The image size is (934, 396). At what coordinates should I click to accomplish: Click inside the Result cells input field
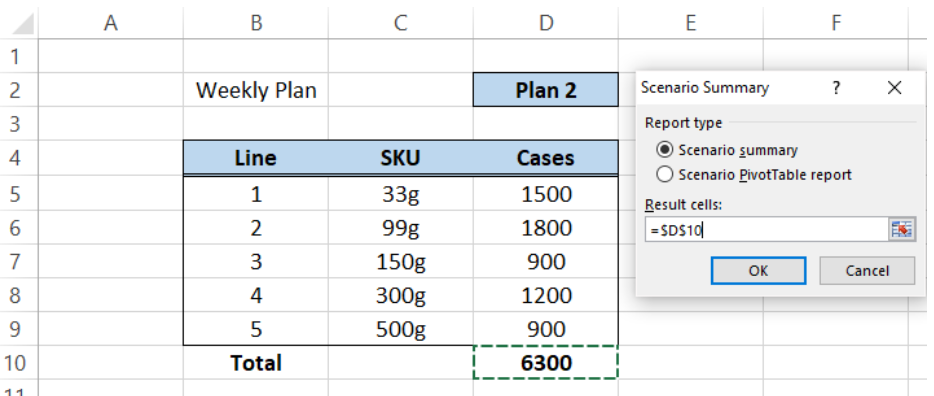click(766, 229)
